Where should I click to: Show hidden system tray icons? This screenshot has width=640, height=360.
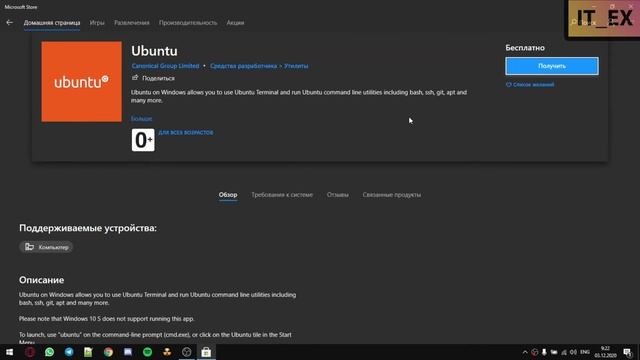tap(525, 352)
